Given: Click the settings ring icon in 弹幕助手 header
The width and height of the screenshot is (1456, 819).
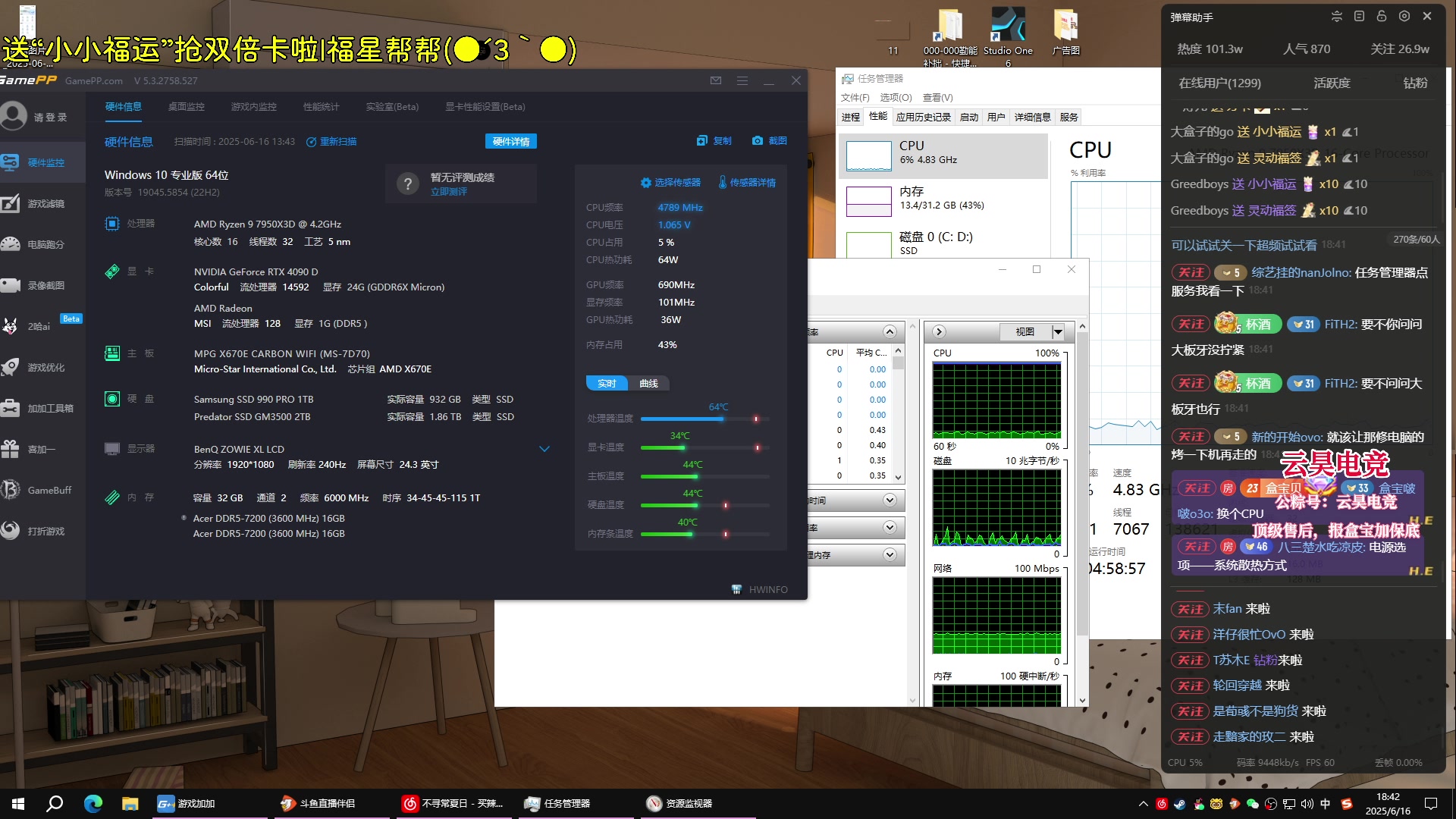Looking at the screenshot, I should [1404, 16].
